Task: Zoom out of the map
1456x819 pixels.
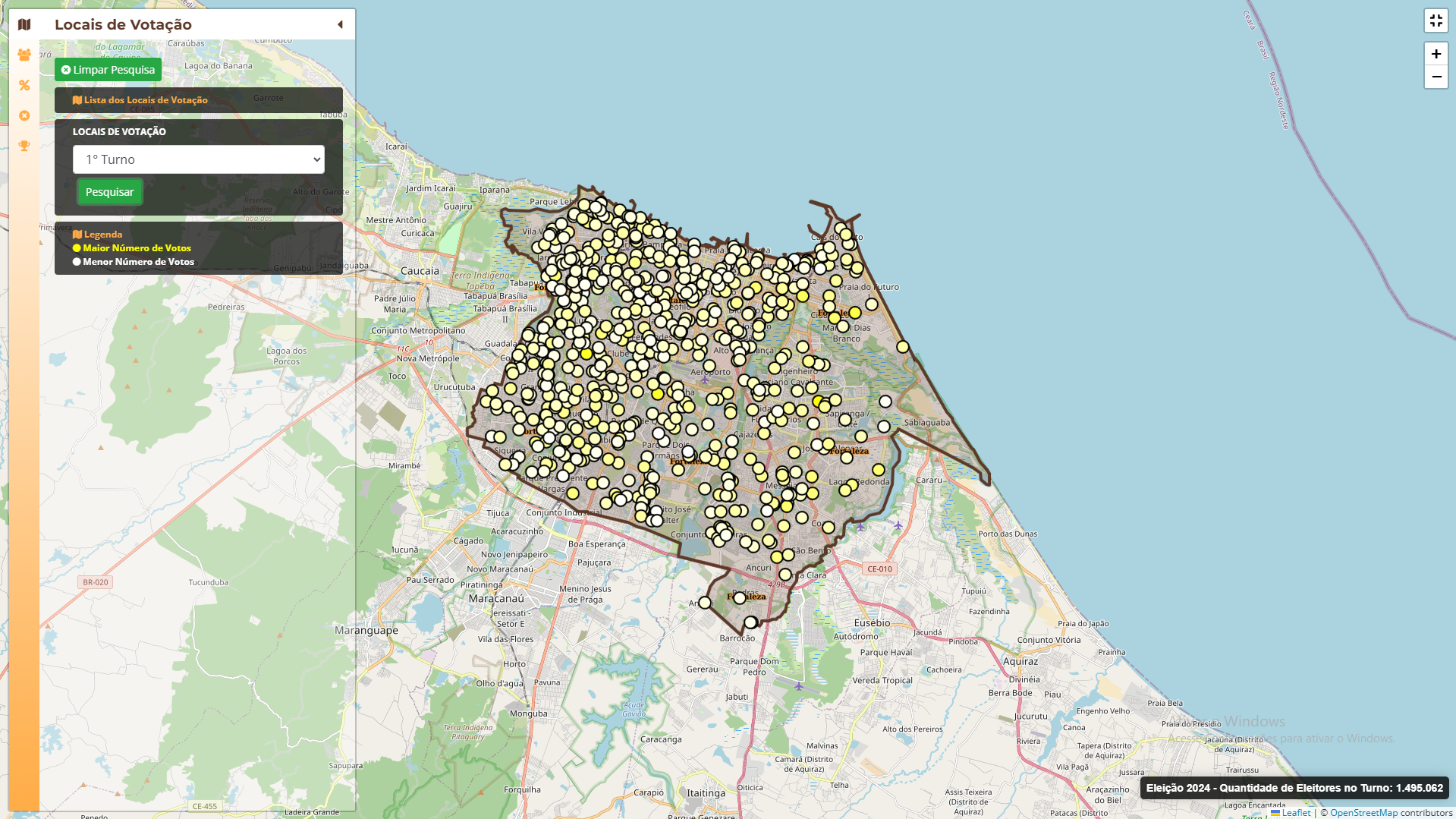Action: (1436, 77)
